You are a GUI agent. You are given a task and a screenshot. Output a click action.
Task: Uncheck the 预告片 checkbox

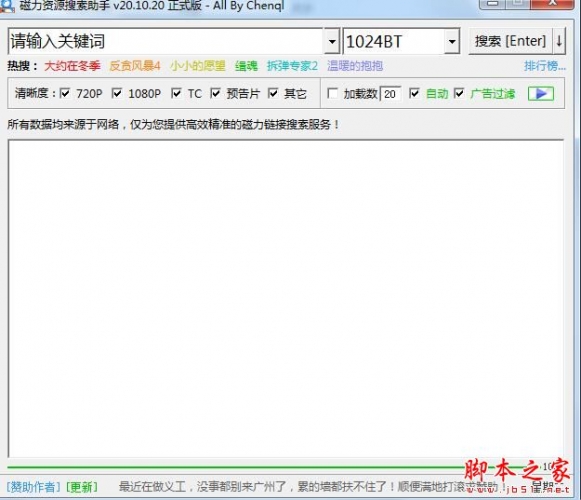215,93
